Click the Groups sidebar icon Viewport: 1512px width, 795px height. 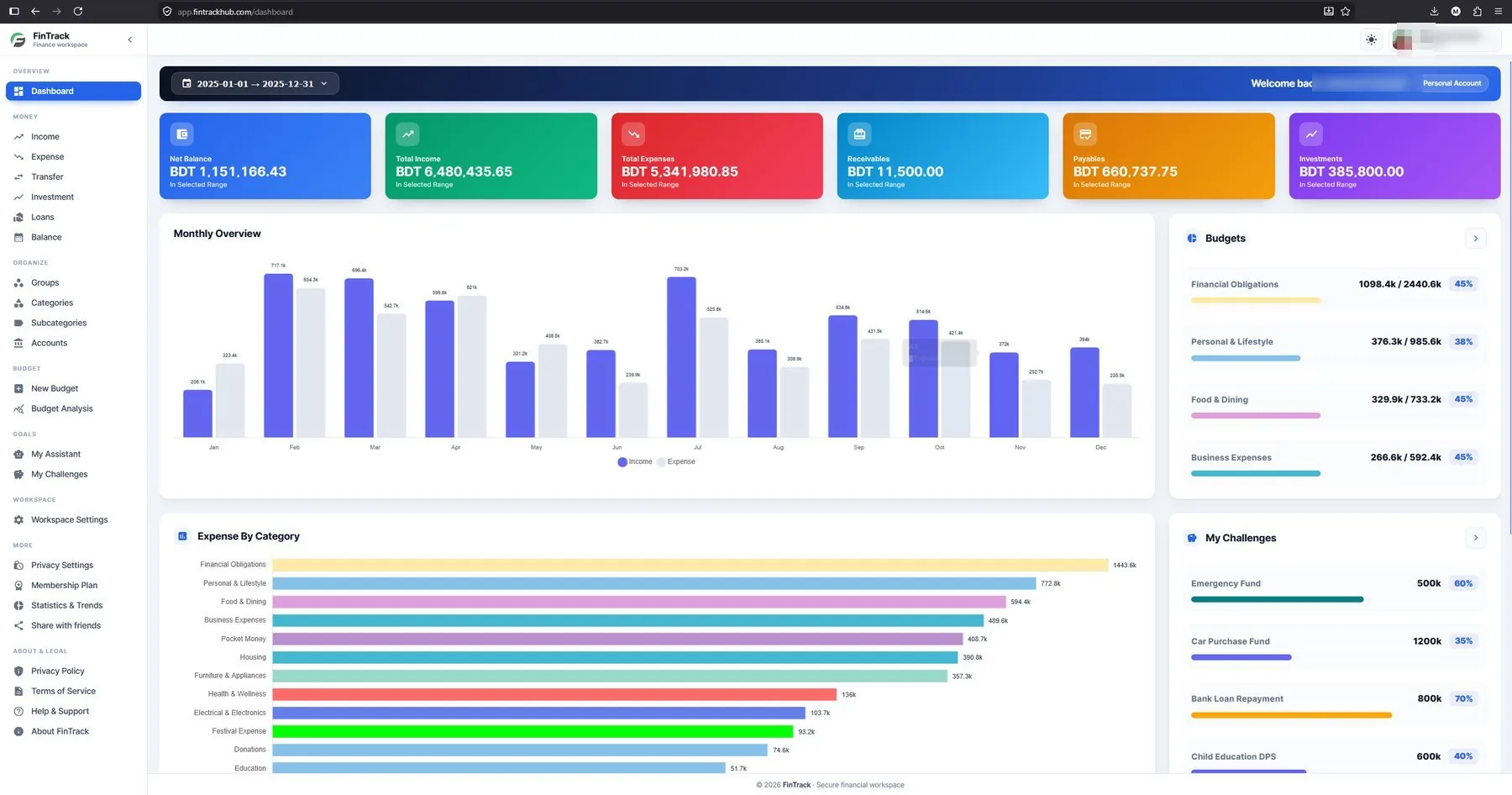(x=18, y=282)
